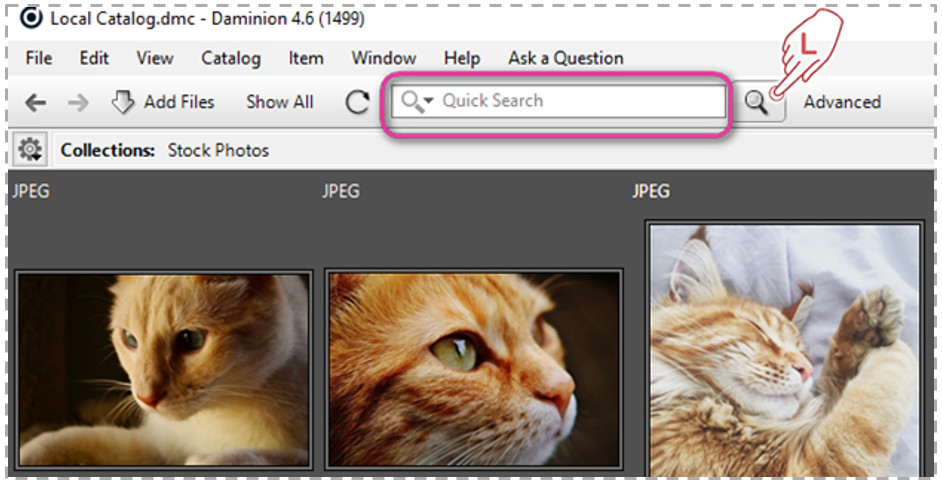
Task: Click the Show All button
Action: tap(280, 102)
